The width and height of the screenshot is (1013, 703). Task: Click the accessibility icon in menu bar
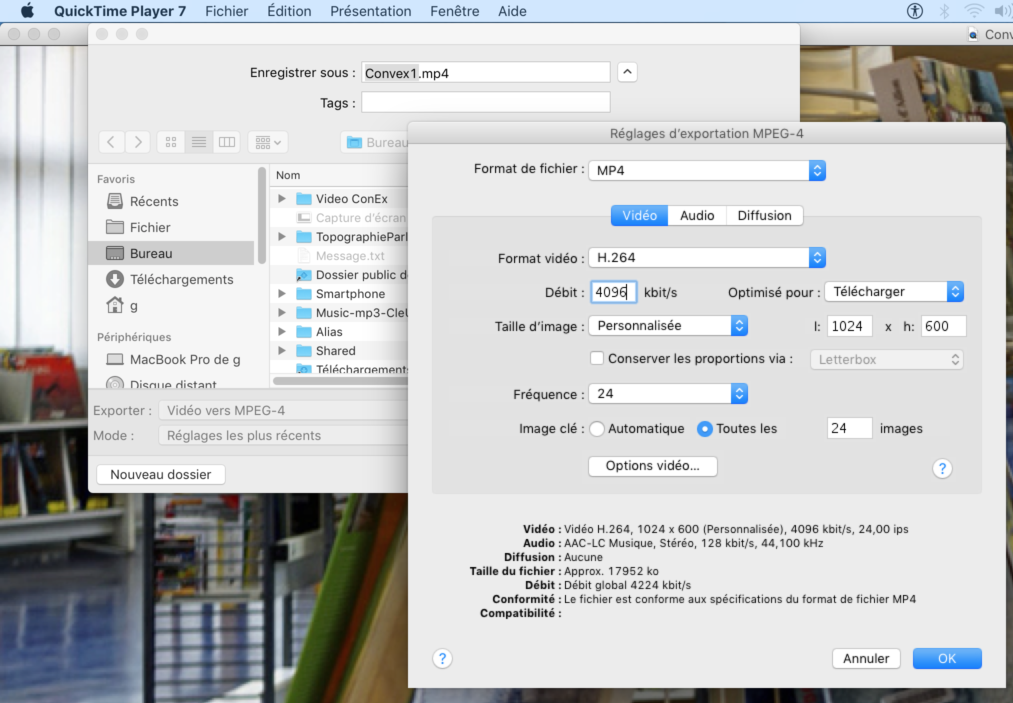point(914,11)
